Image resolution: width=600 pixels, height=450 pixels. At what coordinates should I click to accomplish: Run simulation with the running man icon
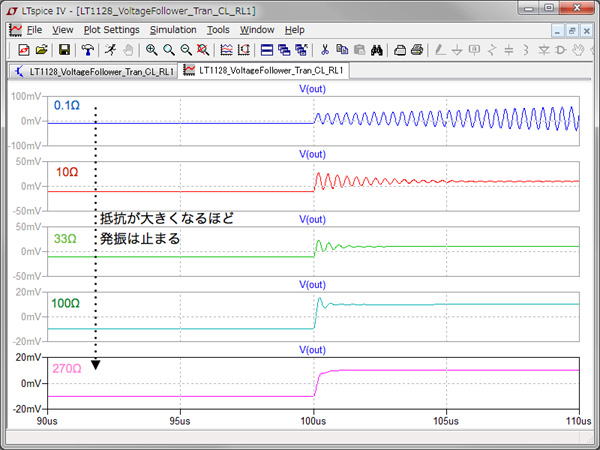109,49
